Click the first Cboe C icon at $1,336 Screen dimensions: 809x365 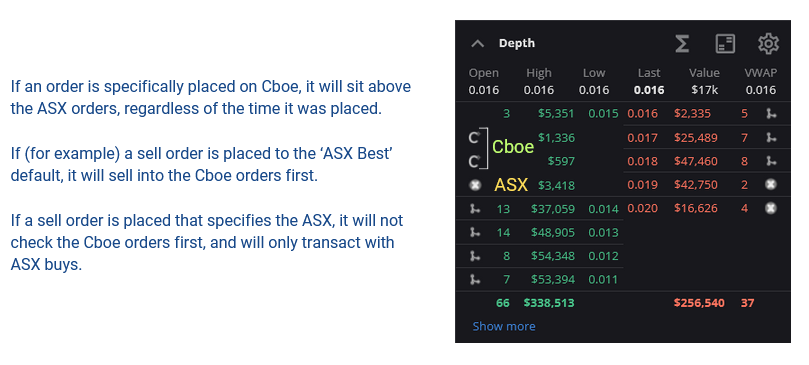coord(475,138)
